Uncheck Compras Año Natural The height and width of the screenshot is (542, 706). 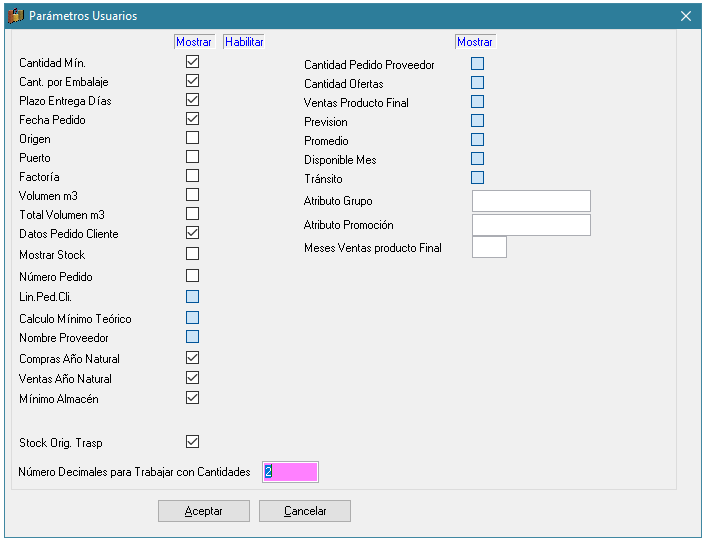(192, 358)
